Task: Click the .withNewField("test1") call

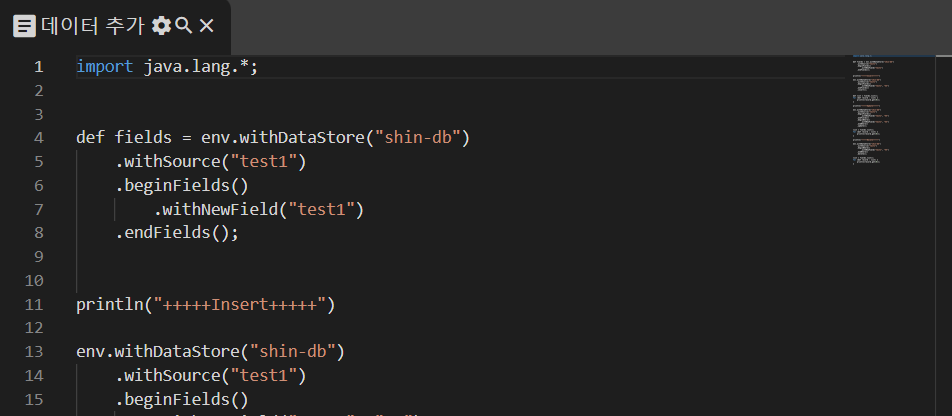Action: pyautogui.click(x=258, y=209)
